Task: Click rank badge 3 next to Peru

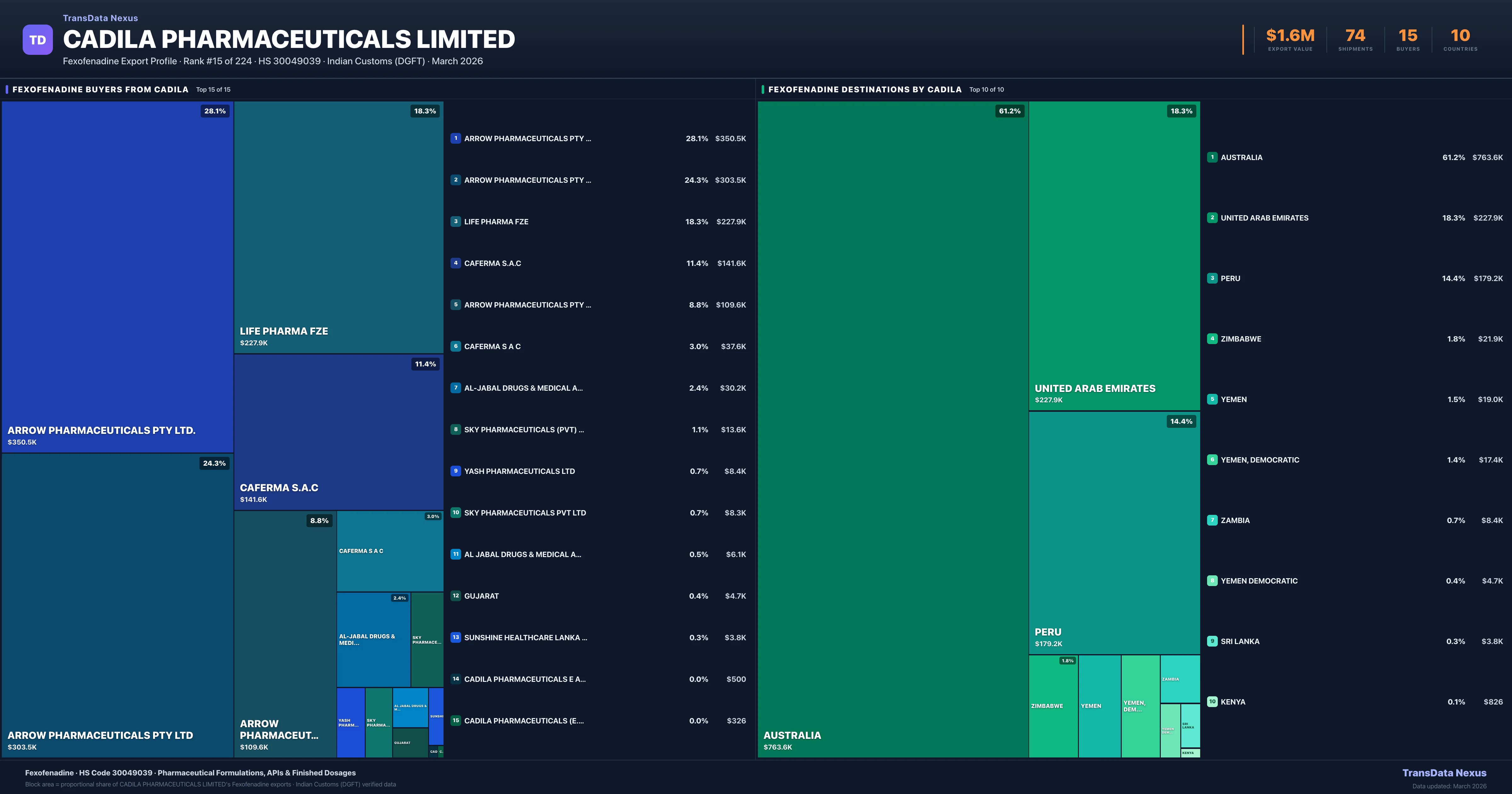Action: 1212,278
